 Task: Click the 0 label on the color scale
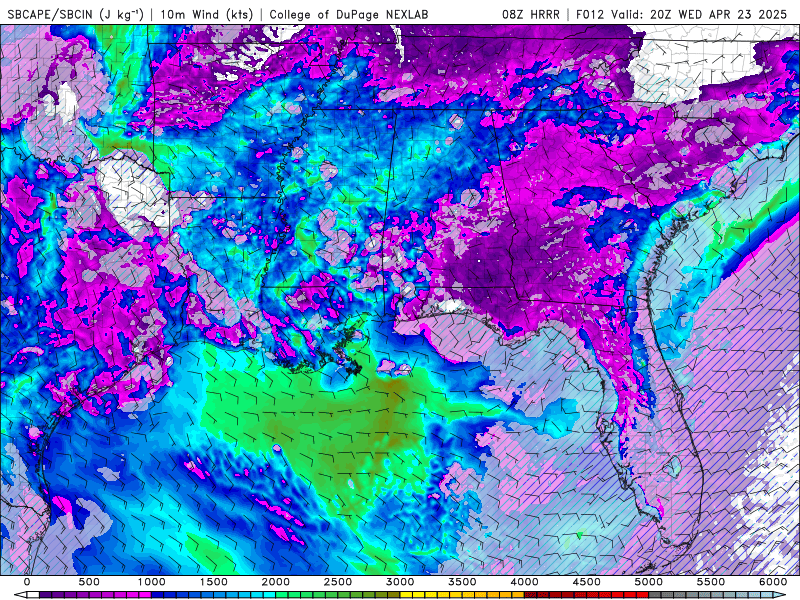coord(27,582)
